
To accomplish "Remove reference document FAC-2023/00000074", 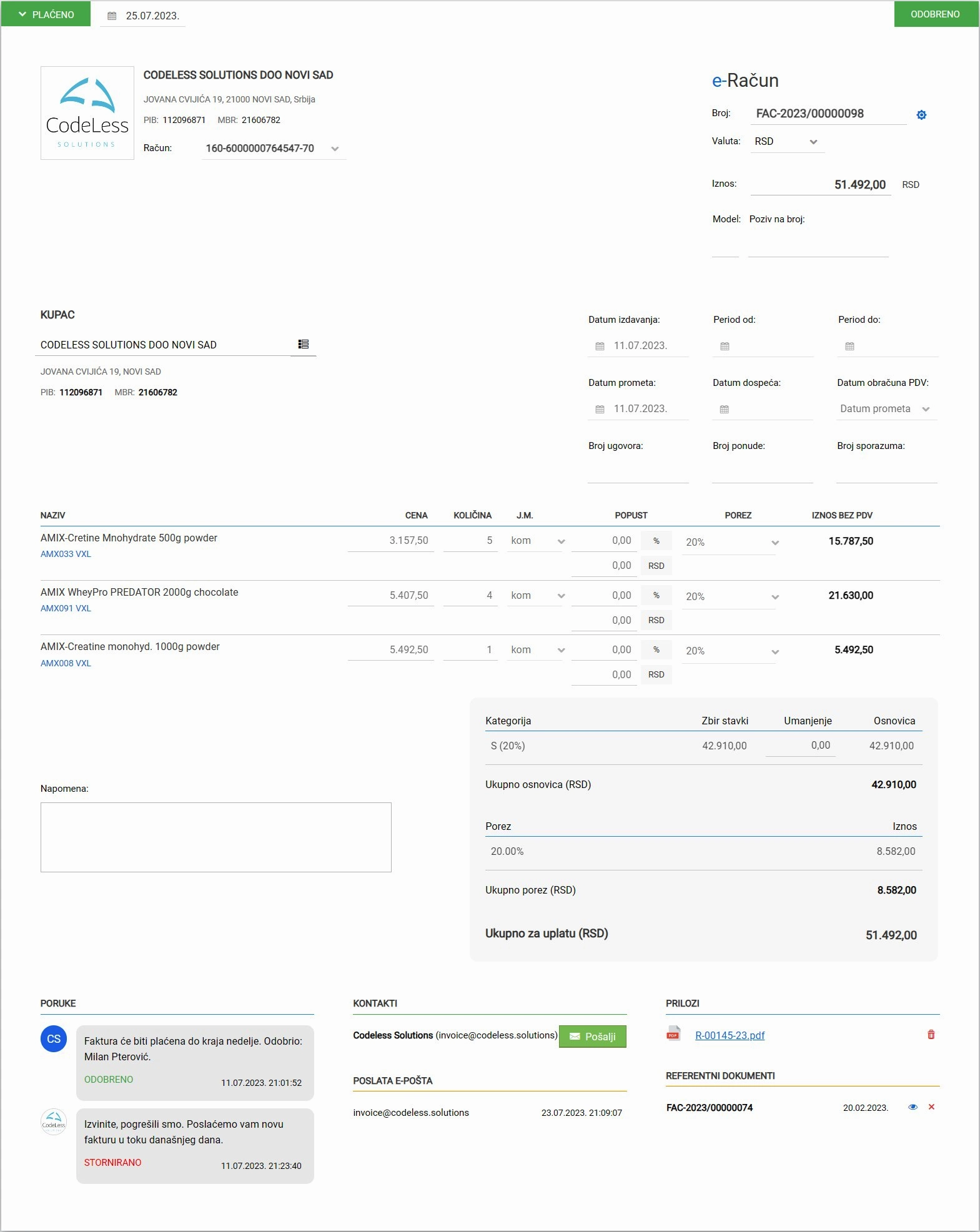I will click(931, 1107).
